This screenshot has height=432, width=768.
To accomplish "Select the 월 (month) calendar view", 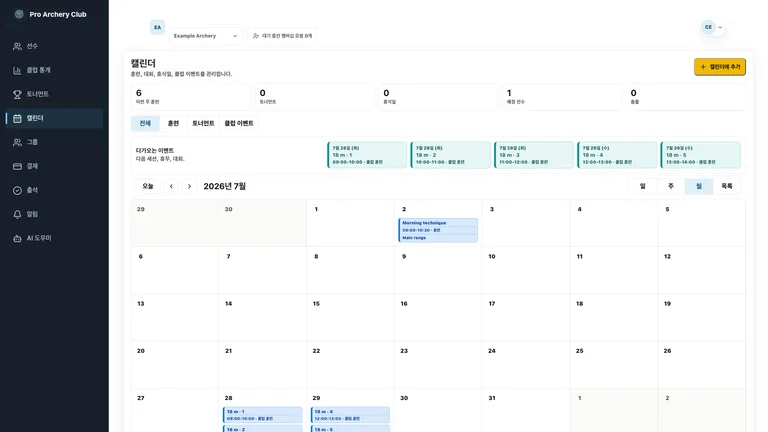I will point(699,186).
